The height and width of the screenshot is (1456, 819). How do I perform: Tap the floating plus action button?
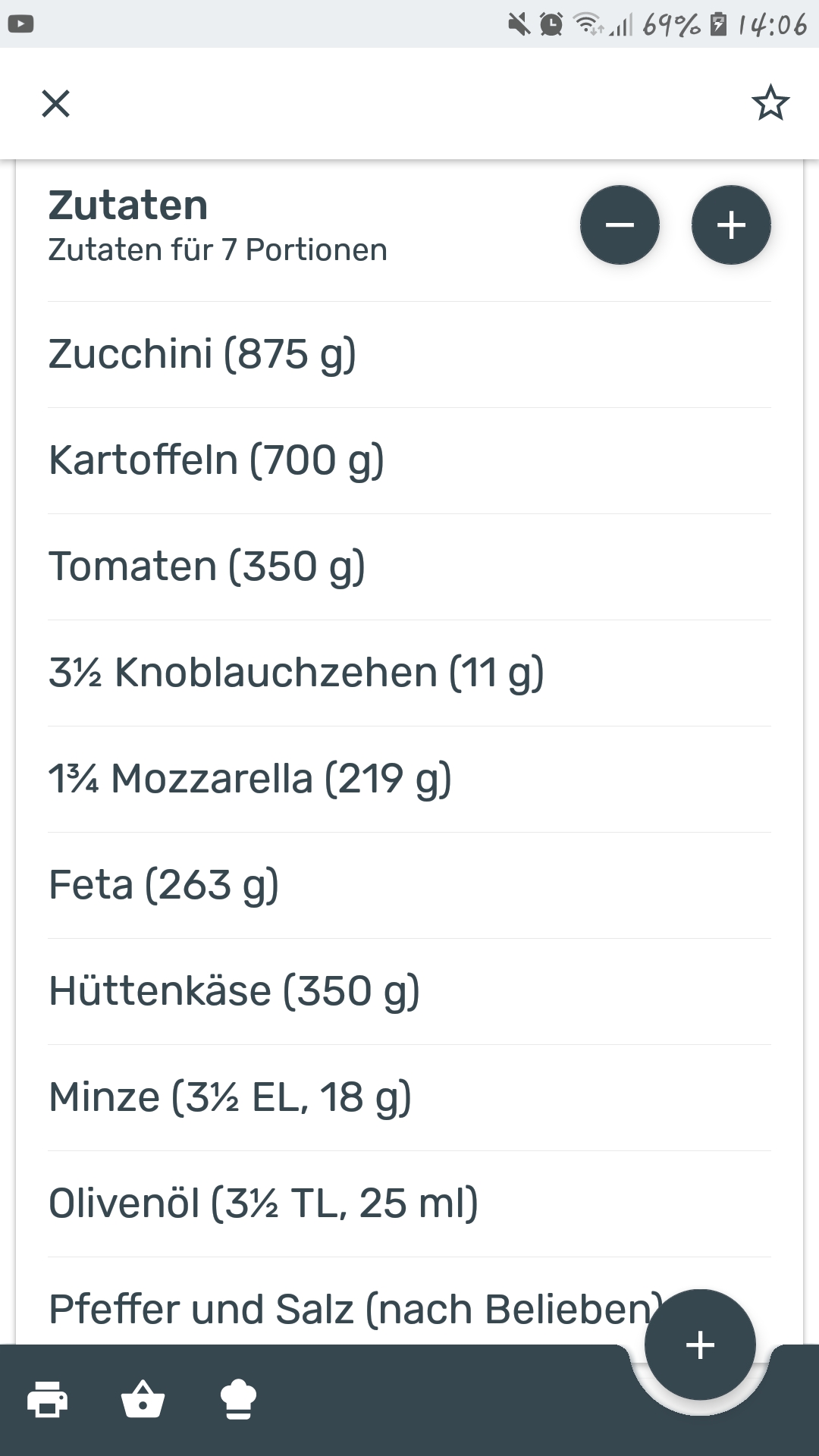pos(700,1345)
